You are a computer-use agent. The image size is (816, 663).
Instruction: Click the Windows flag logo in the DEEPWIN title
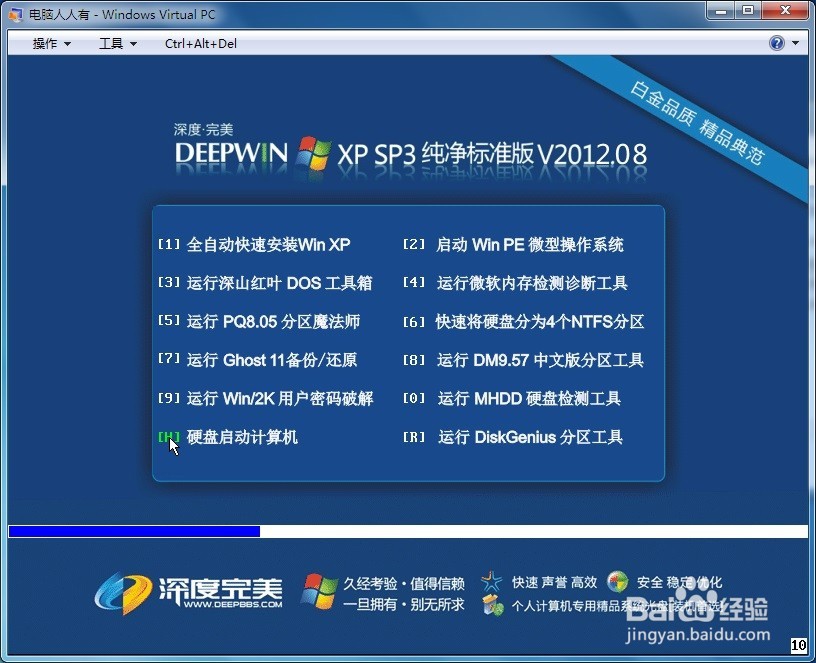(x=314, y=154)
